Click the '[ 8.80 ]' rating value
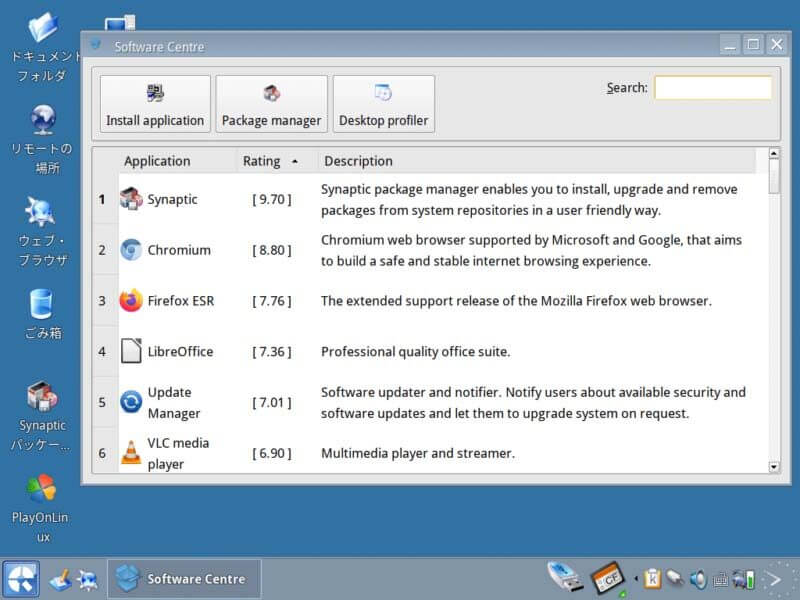Image resolution: width=800 pixels, height=600 pixels. [272, 250]
